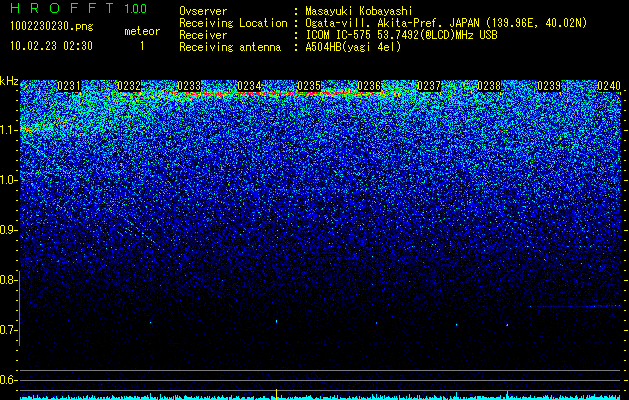The image size is (629, 400).
Task: Click the 0231 time marker
Action: pos(69,86)
